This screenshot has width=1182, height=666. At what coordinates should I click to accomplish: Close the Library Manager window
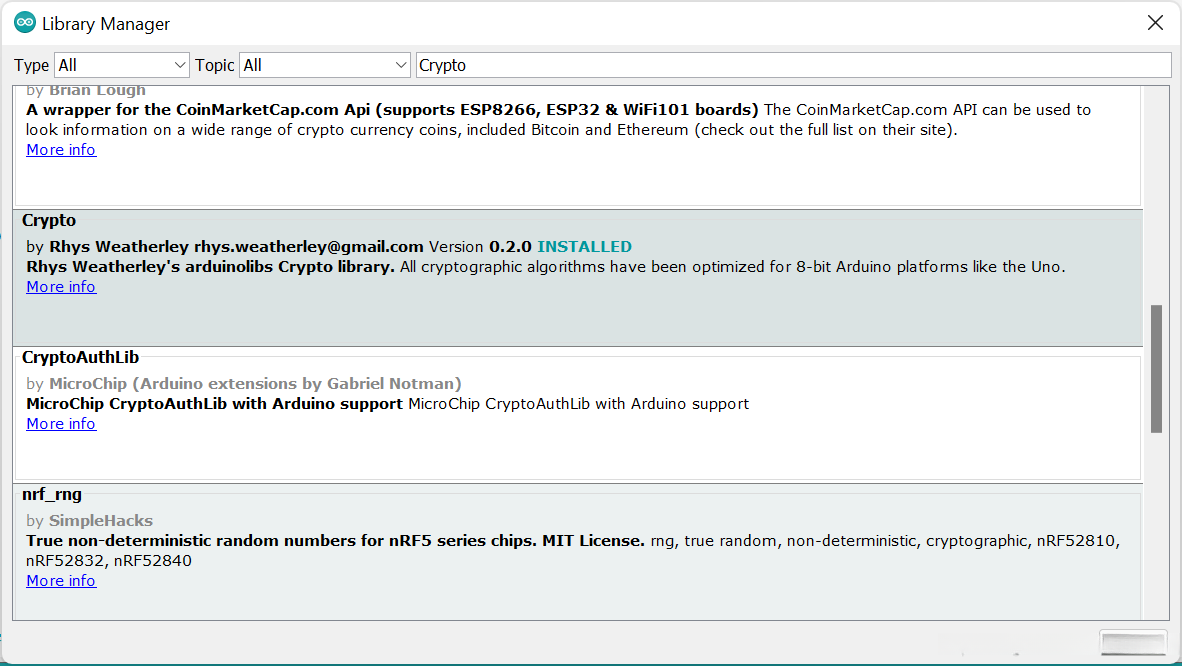1155,23
